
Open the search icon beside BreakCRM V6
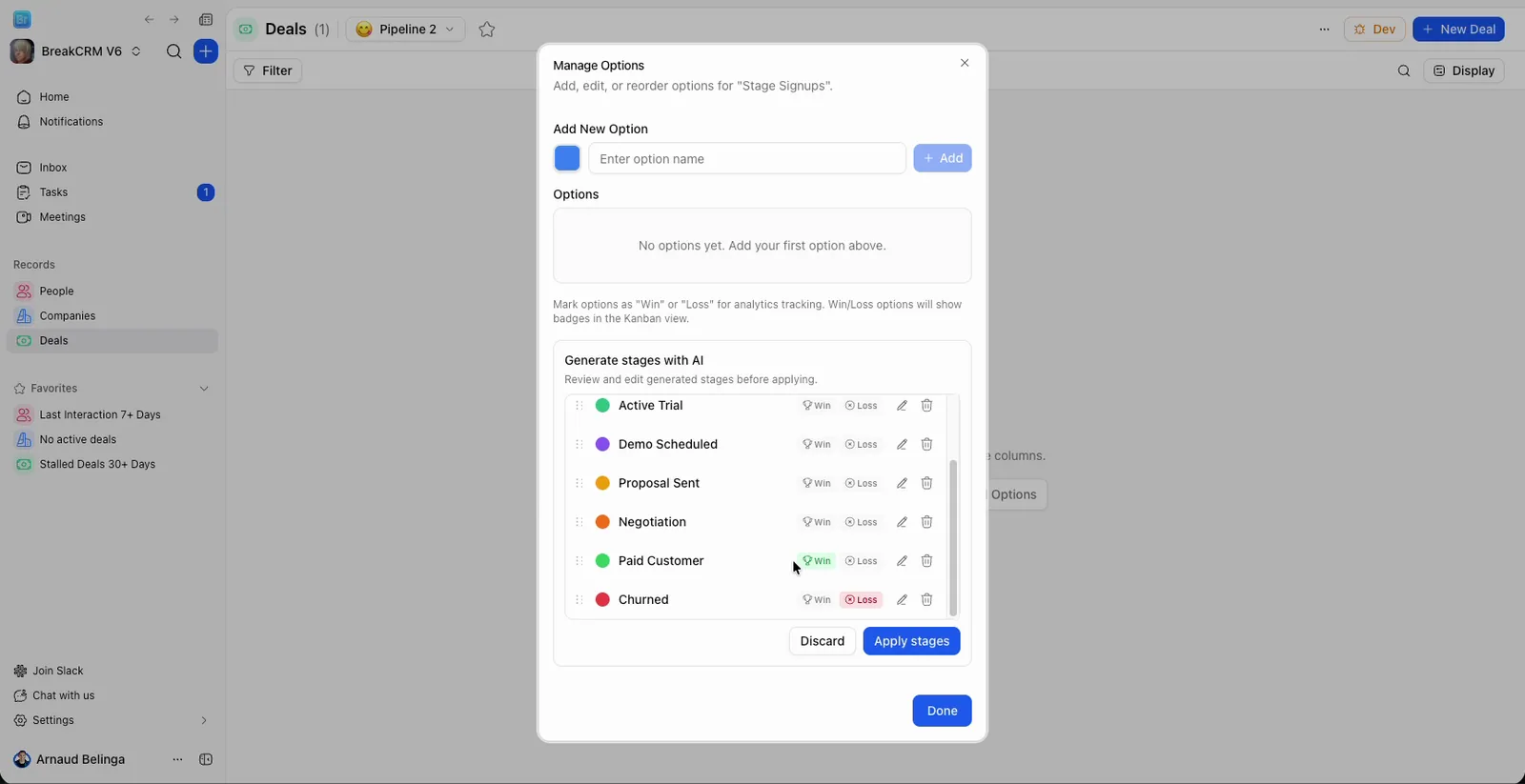173,51
